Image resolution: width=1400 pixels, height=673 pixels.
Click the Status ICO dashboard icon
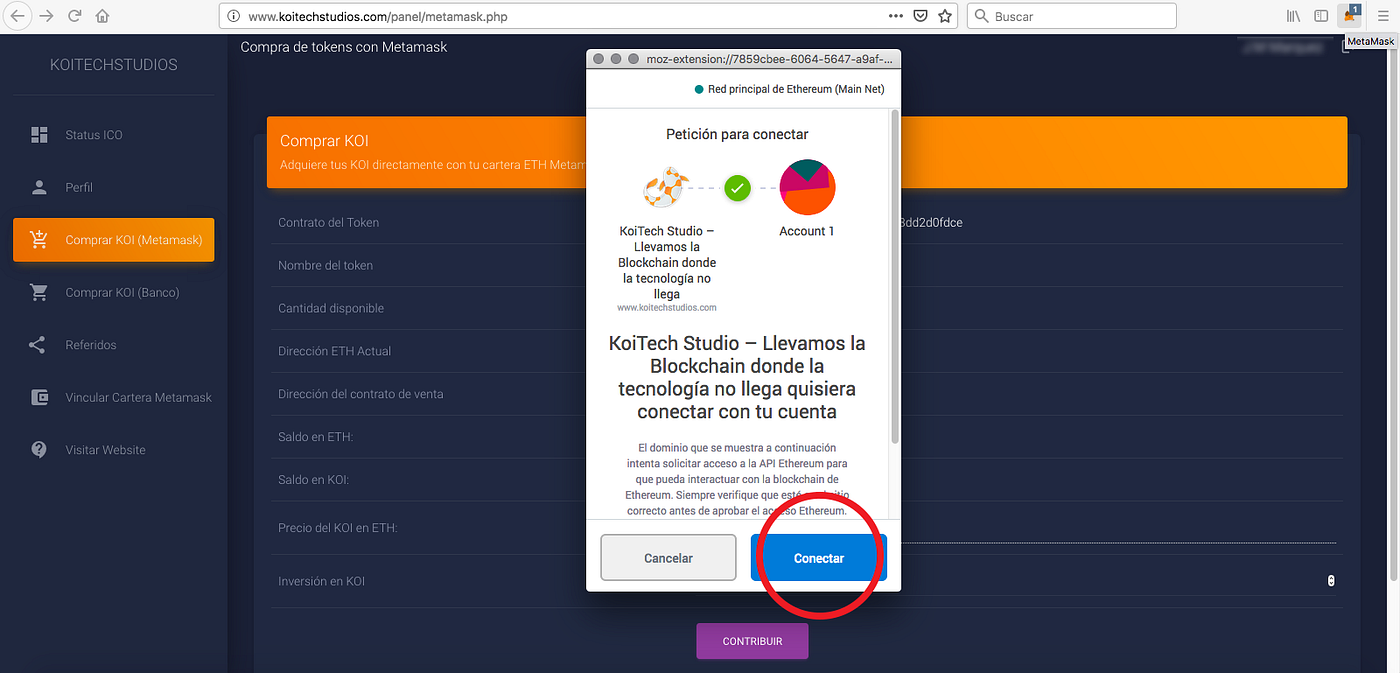[x=39, y=135]
